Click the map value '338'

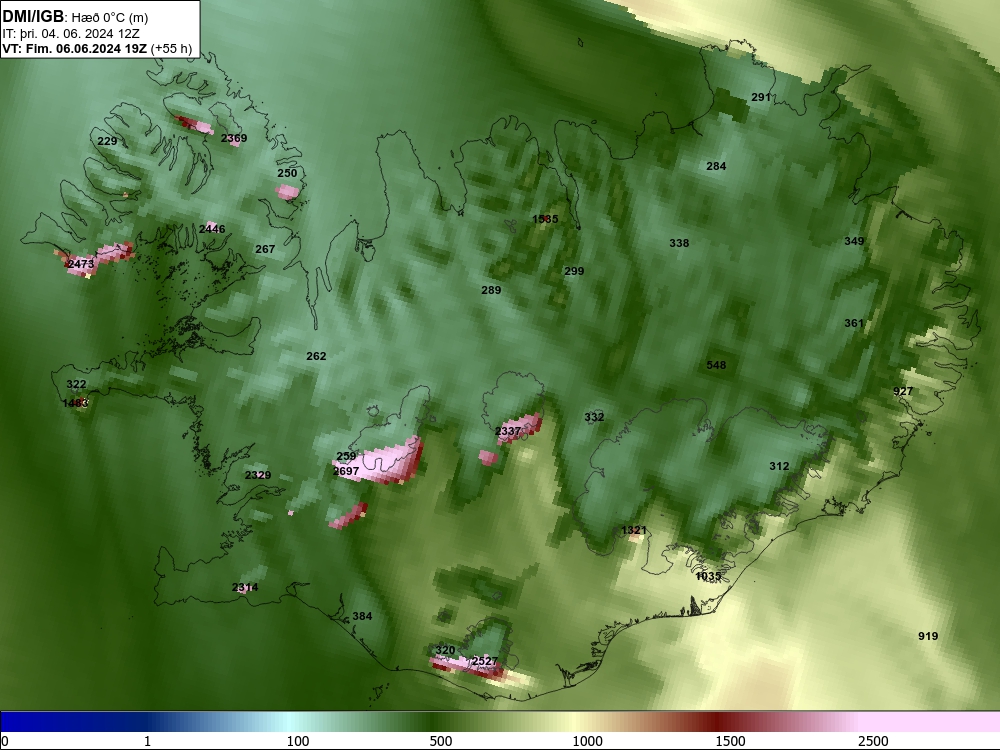[x=679, y=243]
